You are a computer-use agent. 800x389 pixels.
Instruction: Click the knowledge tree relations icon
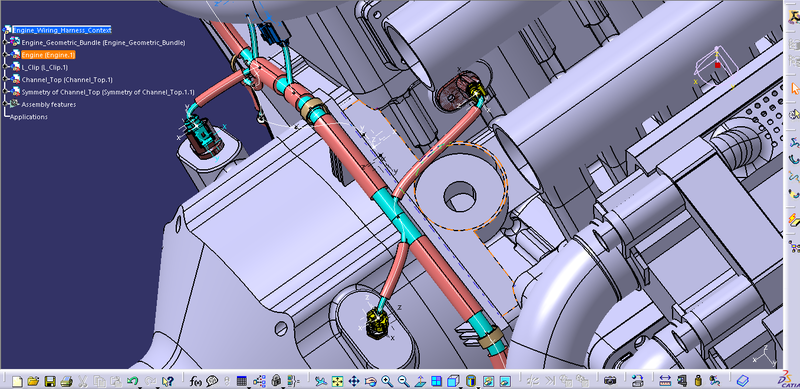(x=259, y=381)
